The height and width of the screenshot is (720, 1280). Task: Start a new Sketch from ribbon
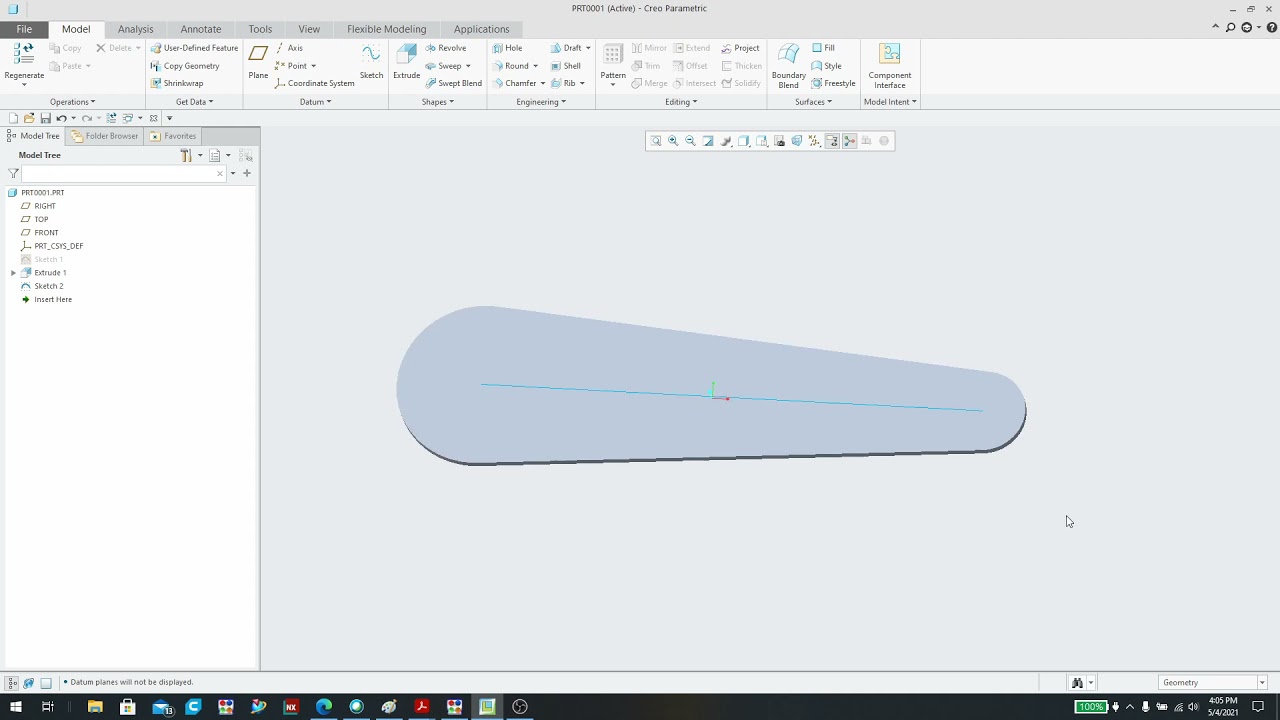click(x=371, y=62)
